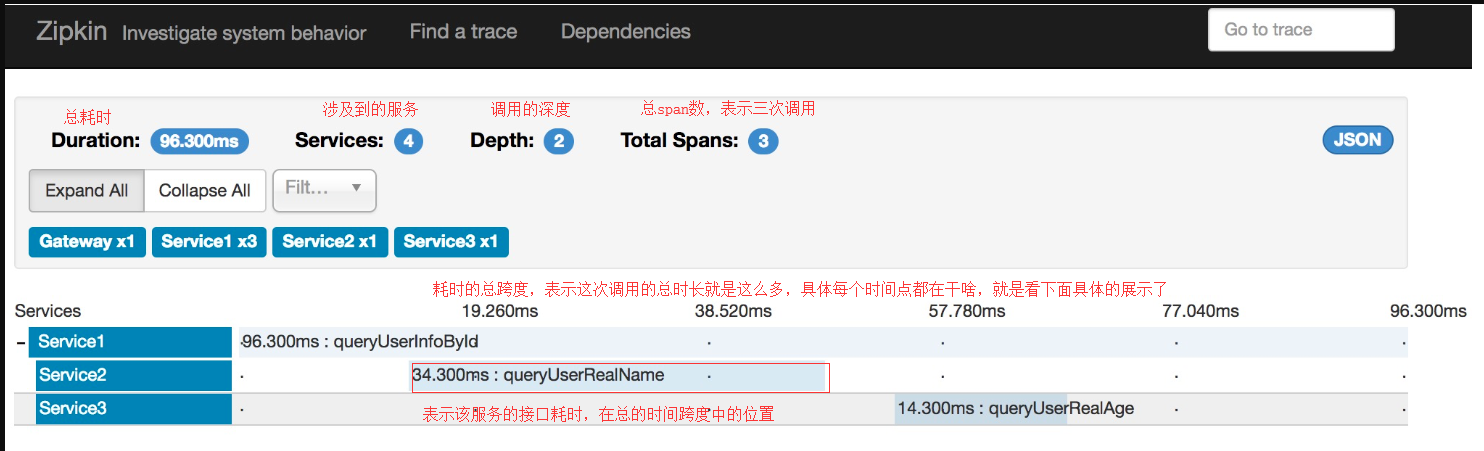Select the Service2 x1 service tag
1484x451 pixels.
tap(330, 242)
